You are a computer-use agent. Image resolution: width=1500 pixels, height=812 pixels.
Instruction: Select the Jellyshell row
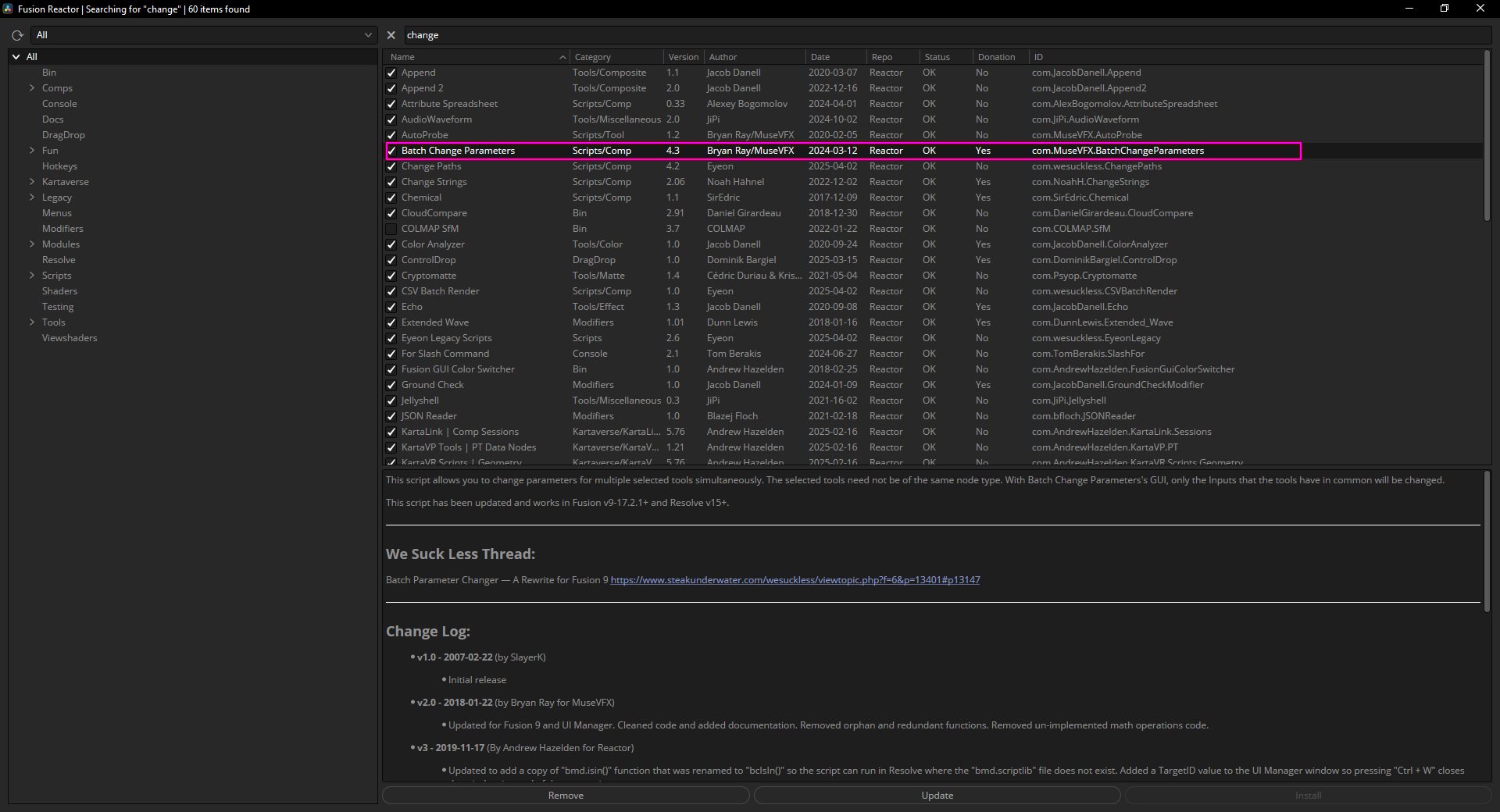pos(934,401)
